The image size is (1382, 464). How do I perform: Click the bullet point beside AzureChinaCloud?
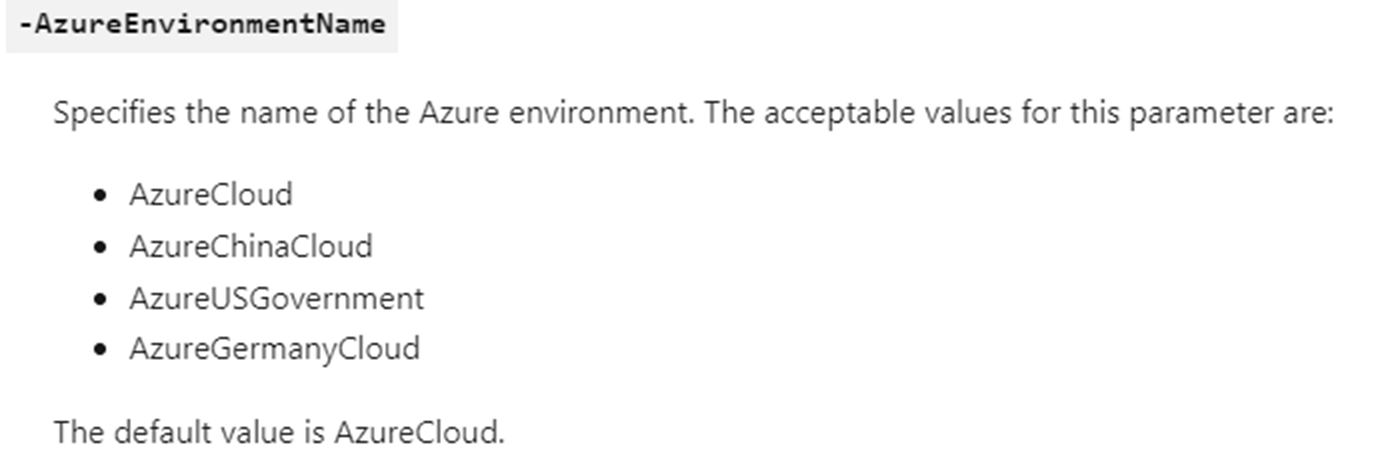(x=99, y=247)
